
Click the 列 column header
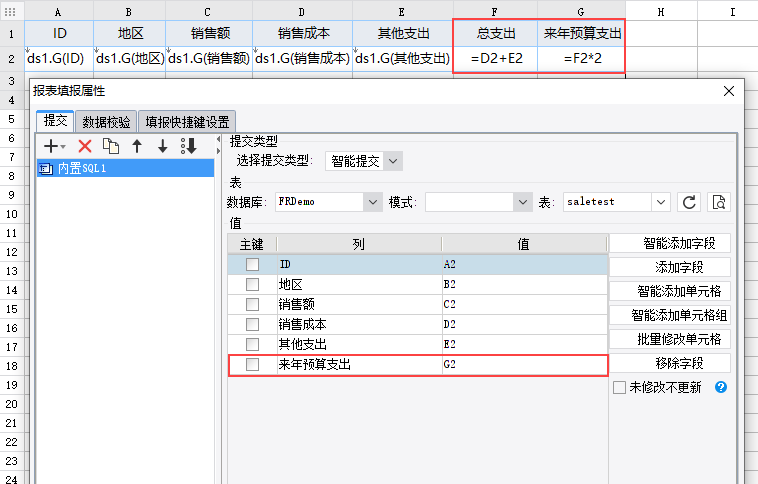point(359,244)
